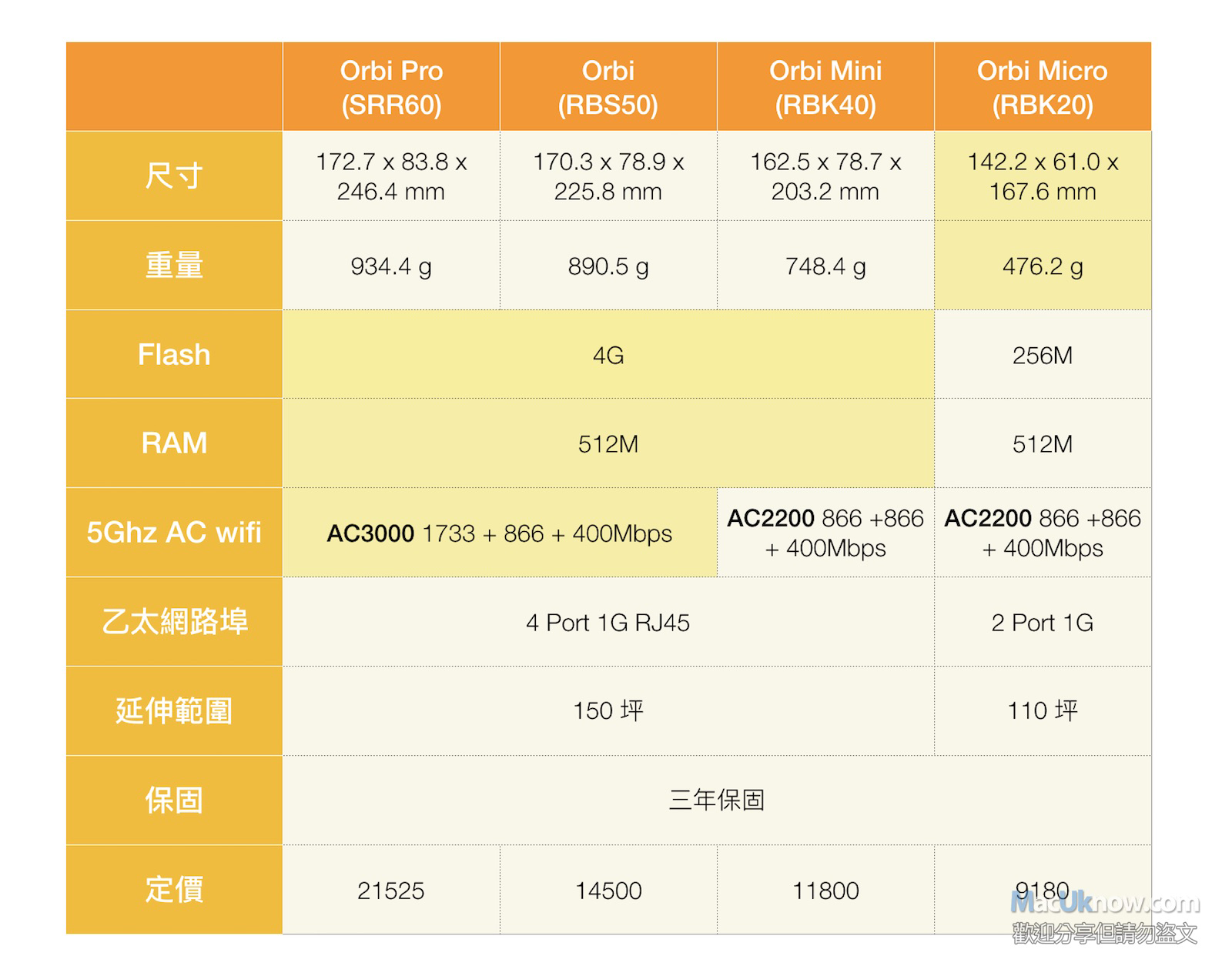Select the Orbi Micro (RBK20) header cell
The height and width of the screenshot is (976, 1232).
1043,87
